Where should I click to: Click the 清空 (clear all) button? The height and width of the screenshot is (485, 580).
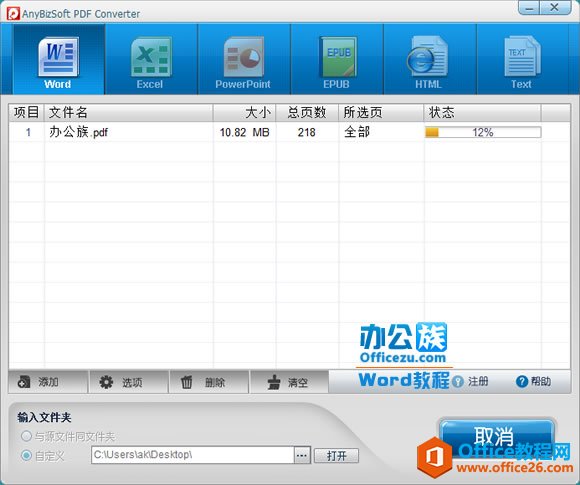[289, 382]
